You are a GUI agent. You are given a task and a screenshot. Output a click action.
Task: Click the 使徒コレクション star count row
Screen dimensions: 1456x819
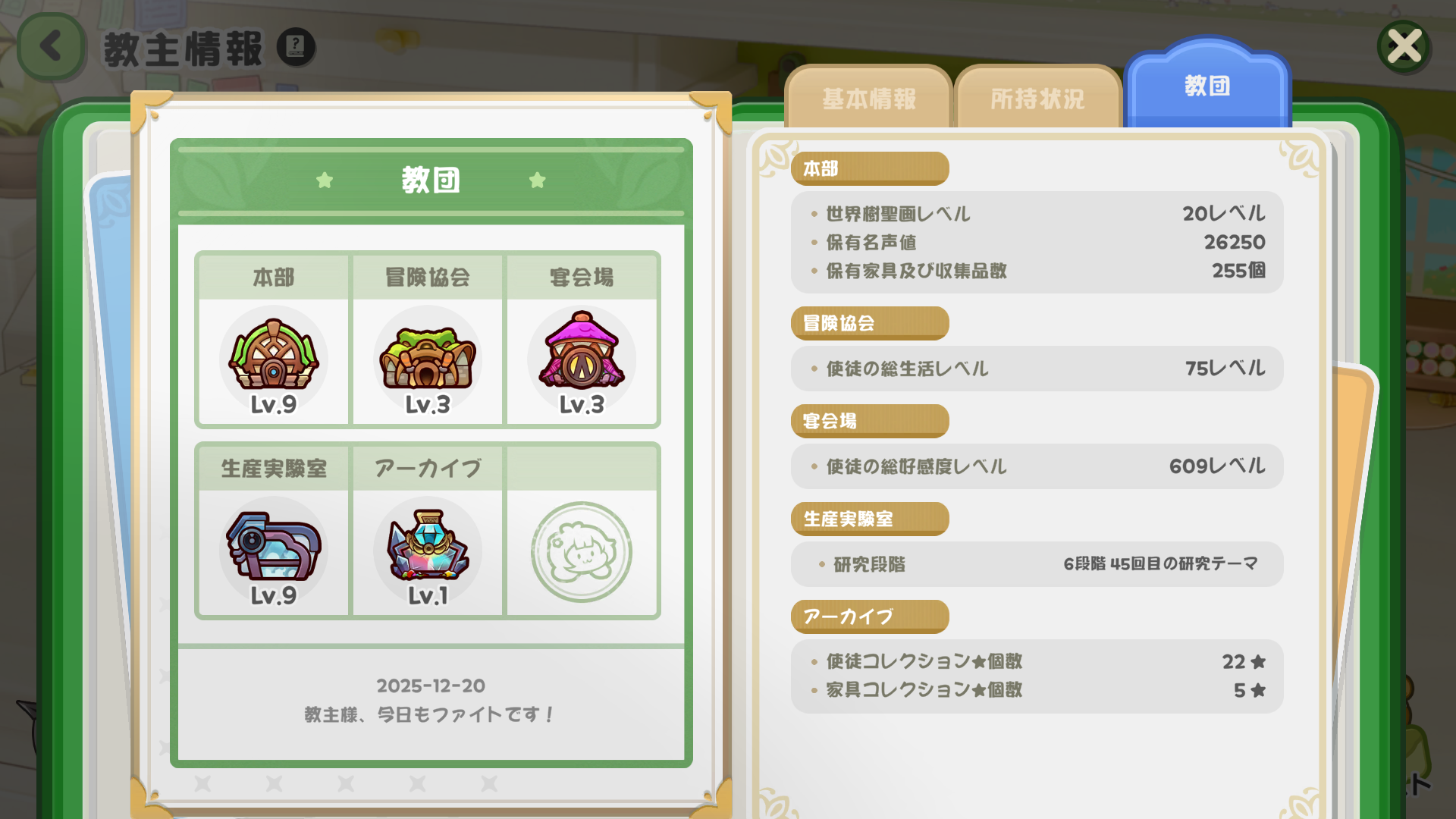[1037, 661]
